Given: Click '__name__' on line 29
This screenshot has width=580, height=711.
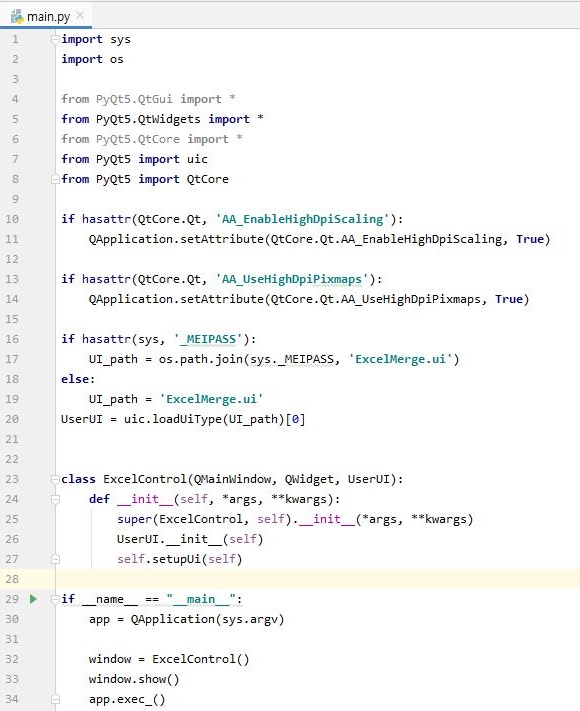Looking at the screenshot, I should (110, 599).
